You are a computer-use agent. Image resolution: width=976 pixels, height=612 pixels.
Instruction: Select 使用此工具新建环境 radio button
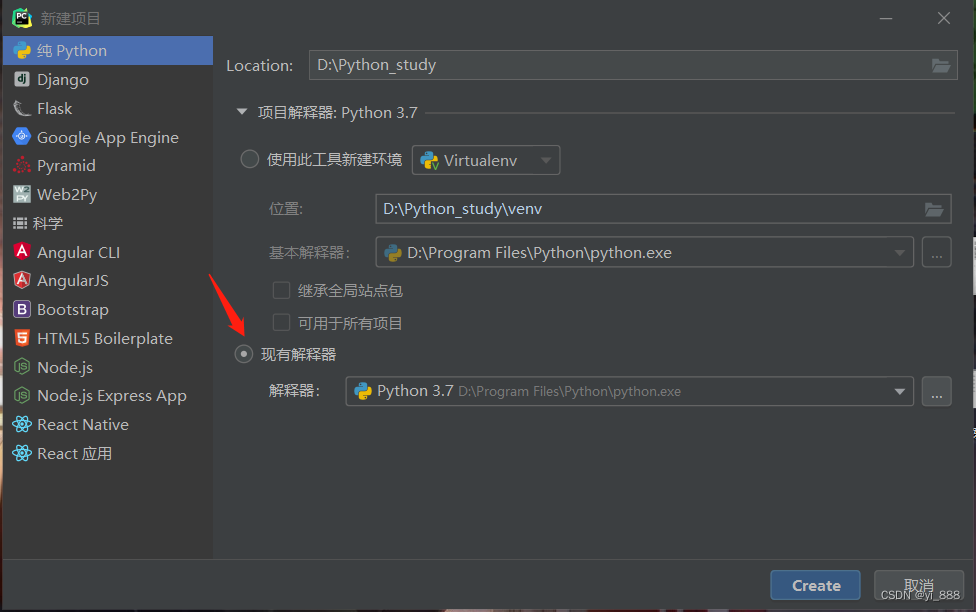point(250,159)
